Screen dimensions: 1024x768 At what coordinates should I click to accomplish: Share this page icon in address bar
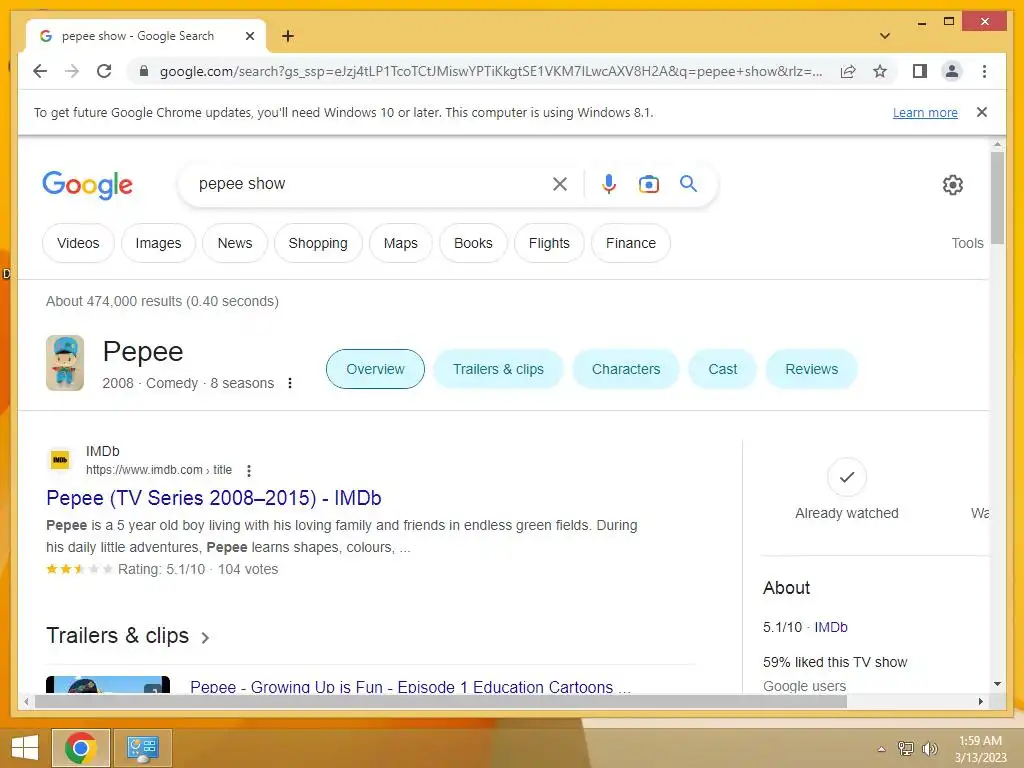(848, 71)
